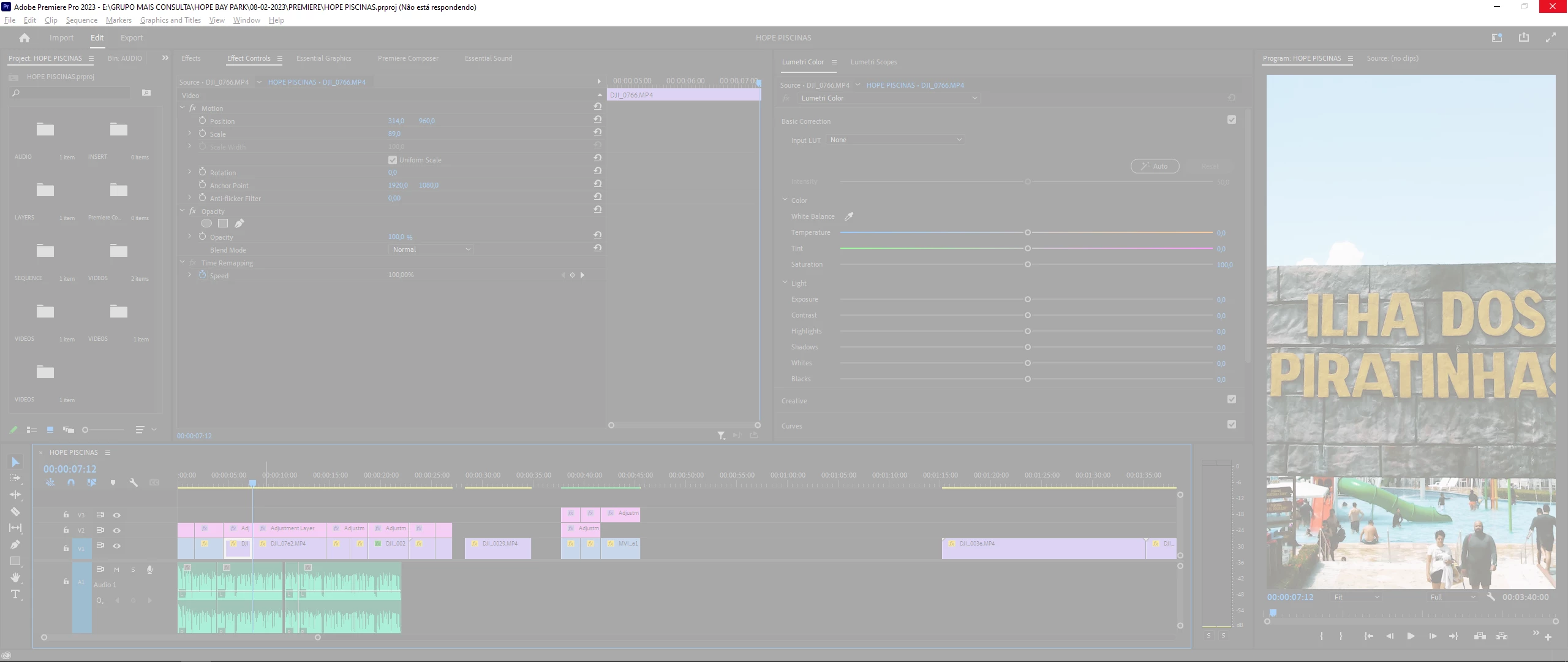Open the Blend Mode Normal dropdown

[431, 249]
